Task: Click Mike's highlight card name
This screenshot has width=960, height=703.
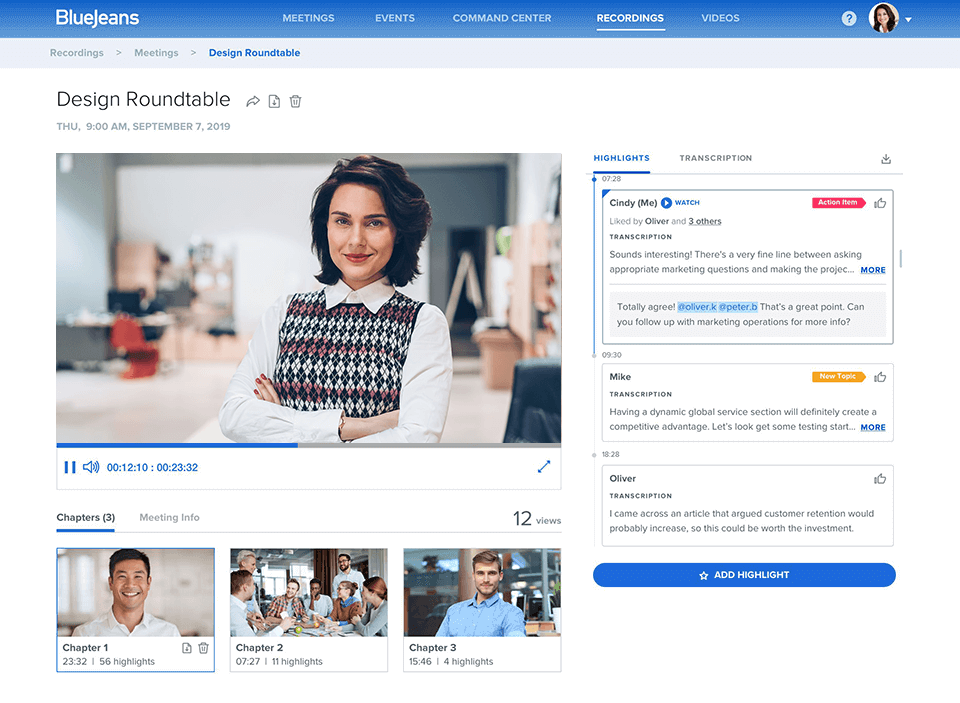Action: [620, 377]
